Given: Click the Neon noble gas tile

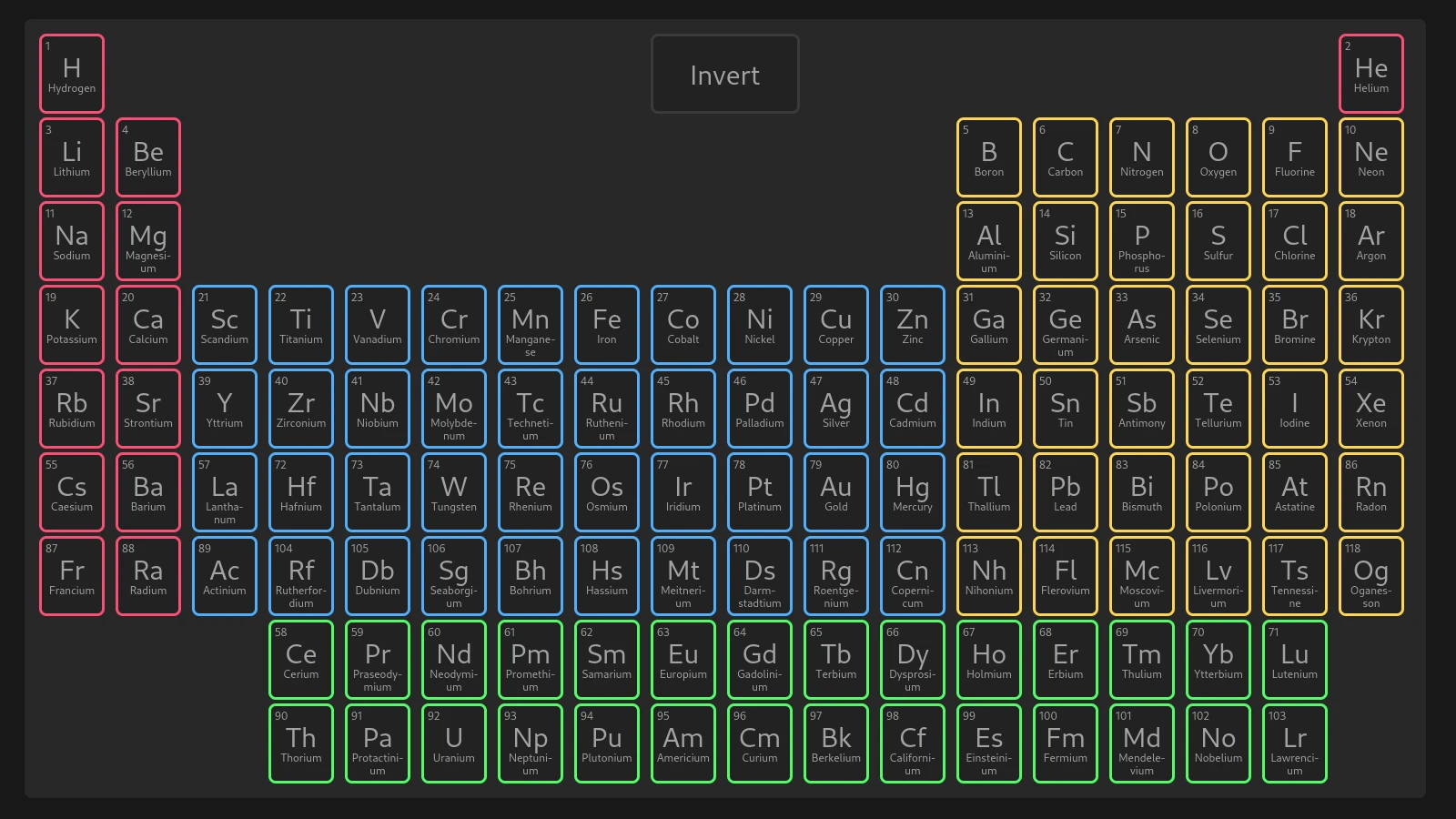Looking at the screenshot, I should 1371,157.
